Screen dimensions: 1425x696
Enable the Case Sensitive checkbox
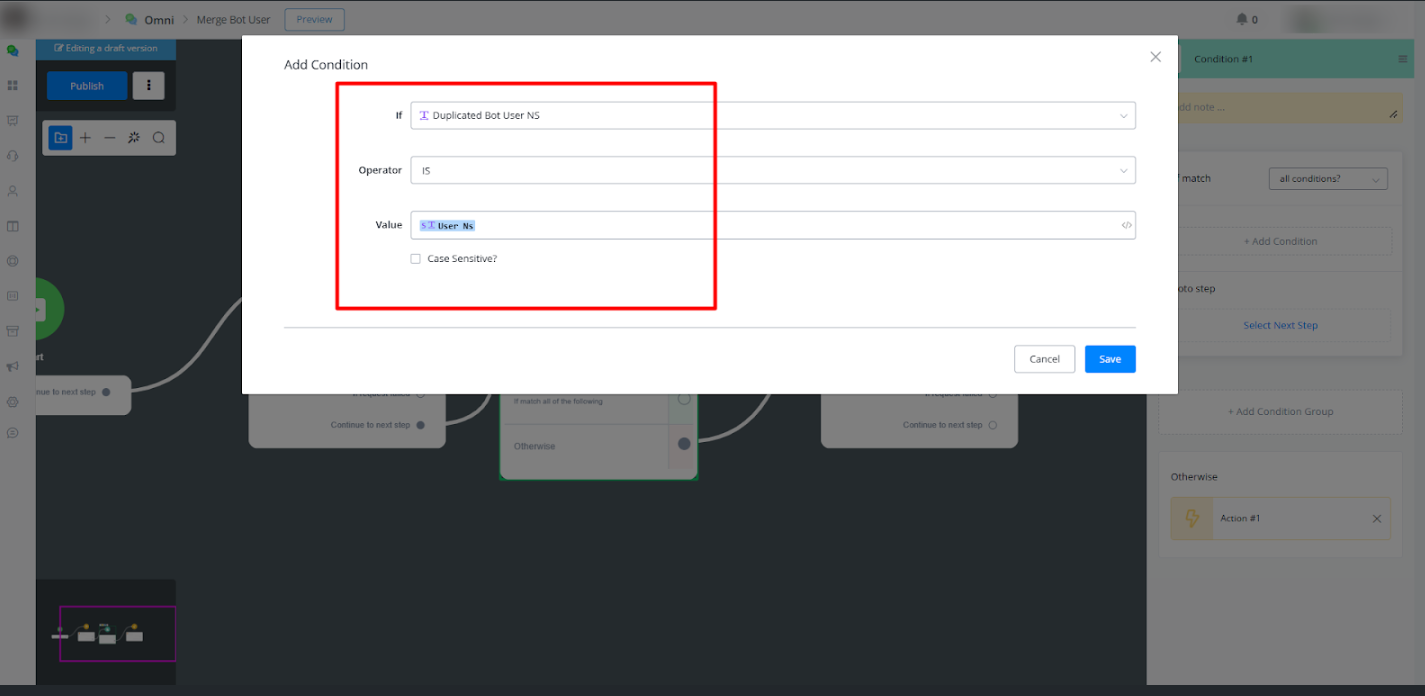tap(415, 259)
